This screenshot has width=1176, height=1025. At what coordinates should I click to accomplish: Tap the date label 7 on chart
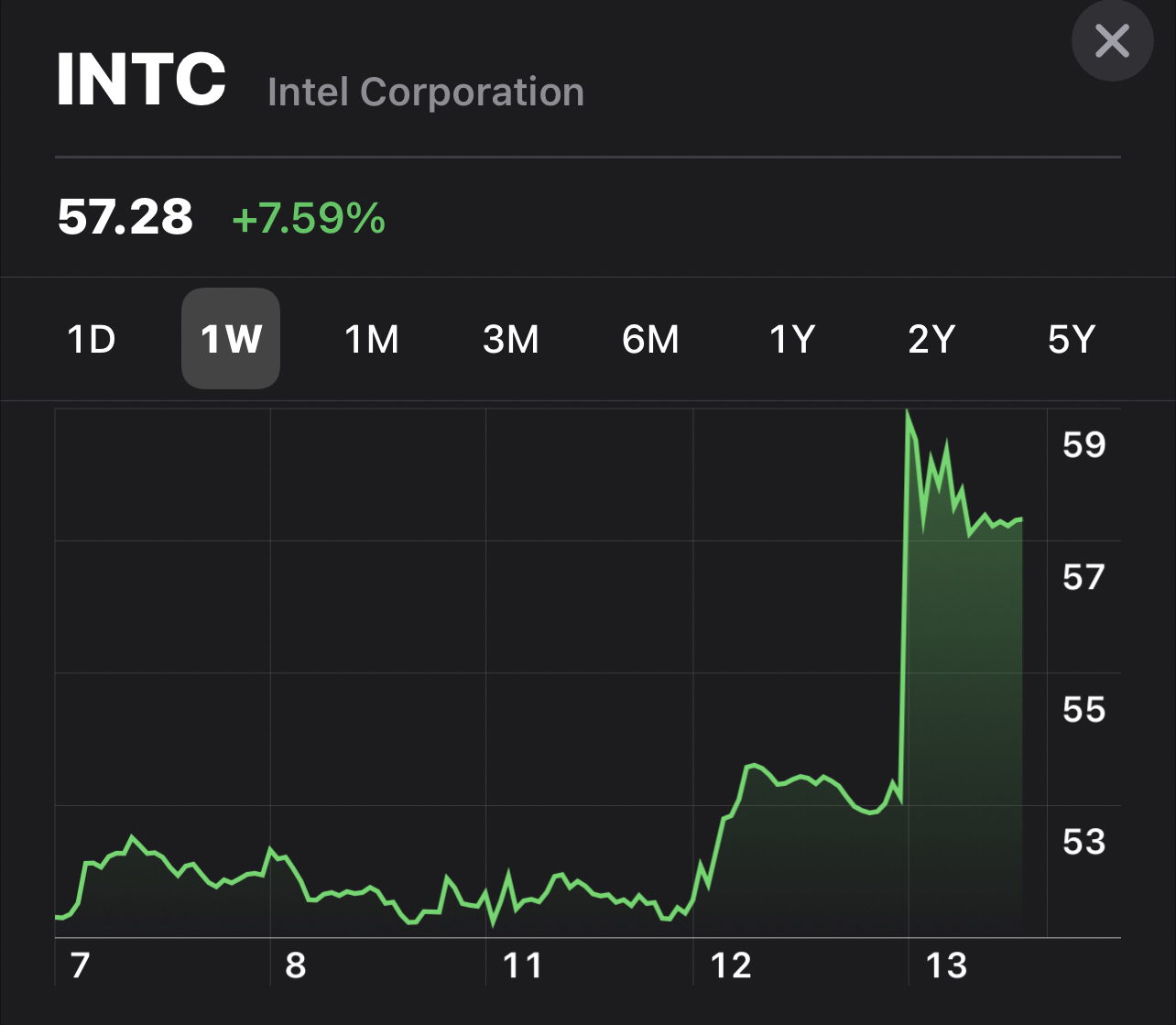(80, 965)
